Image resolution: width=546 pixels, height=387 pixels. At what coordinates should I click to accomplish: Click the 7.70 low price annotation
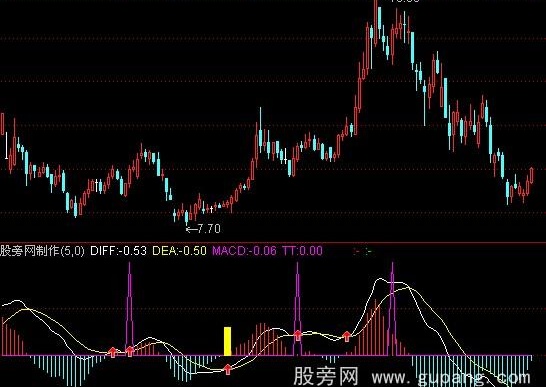(203, 229)
